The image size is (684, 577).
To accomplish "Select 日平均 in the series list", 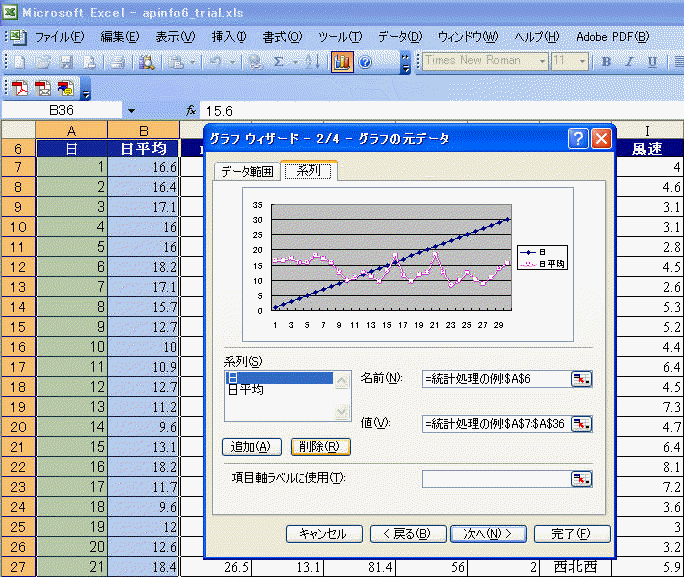I will 246,390.
